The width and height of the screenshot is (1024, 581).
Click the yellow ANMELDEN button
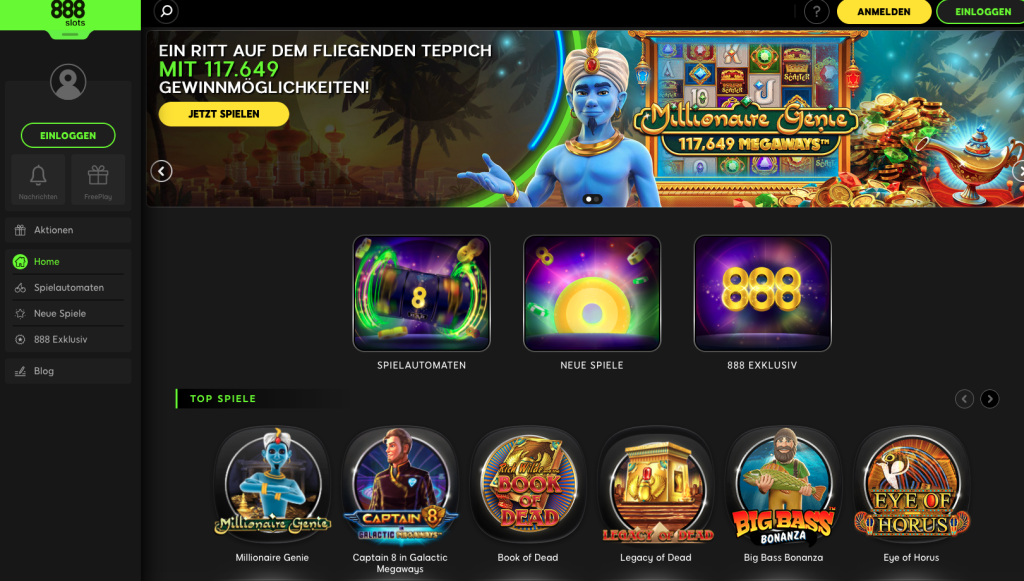pos(884,12)
